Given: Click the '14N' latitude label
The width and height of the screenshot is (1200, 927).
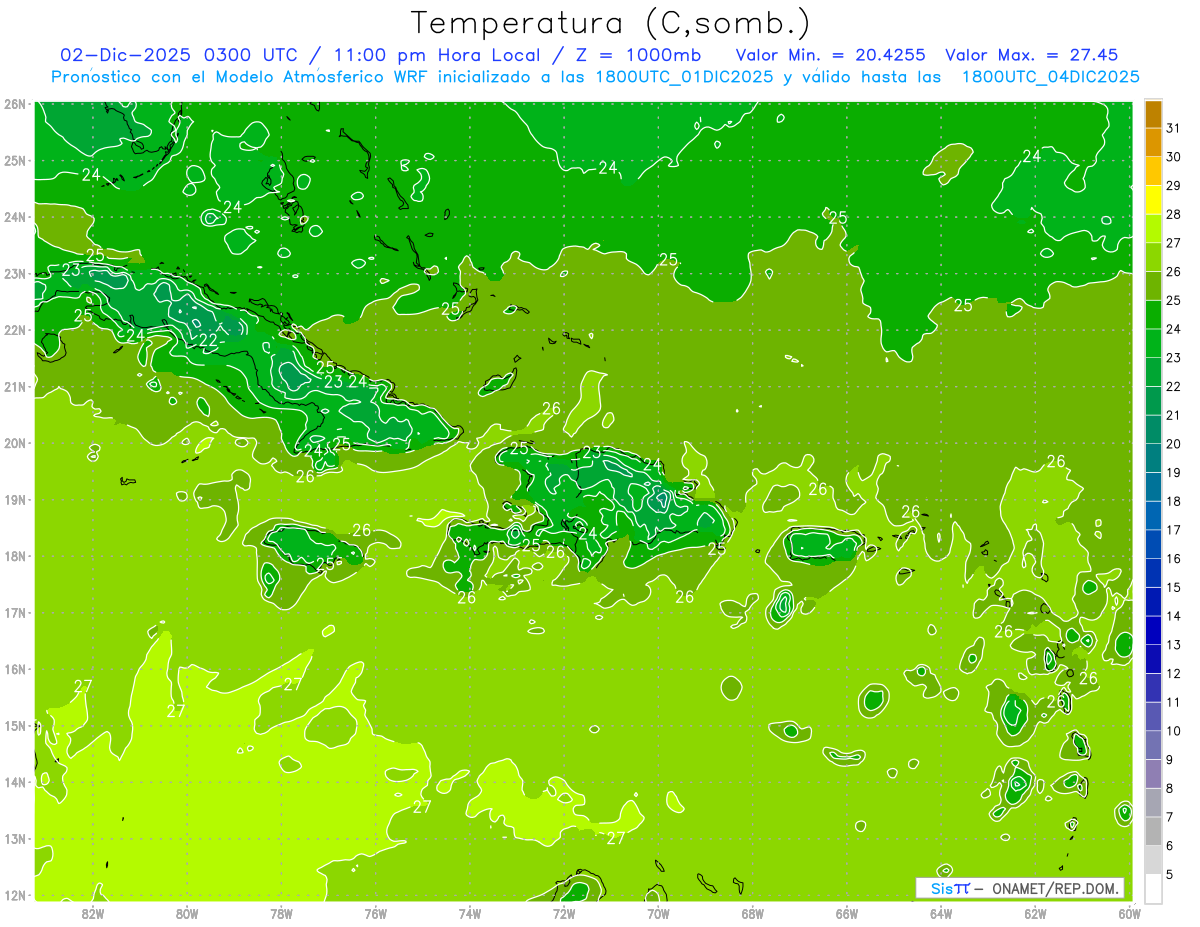Looking at the screenshot, I should [14, 782].
